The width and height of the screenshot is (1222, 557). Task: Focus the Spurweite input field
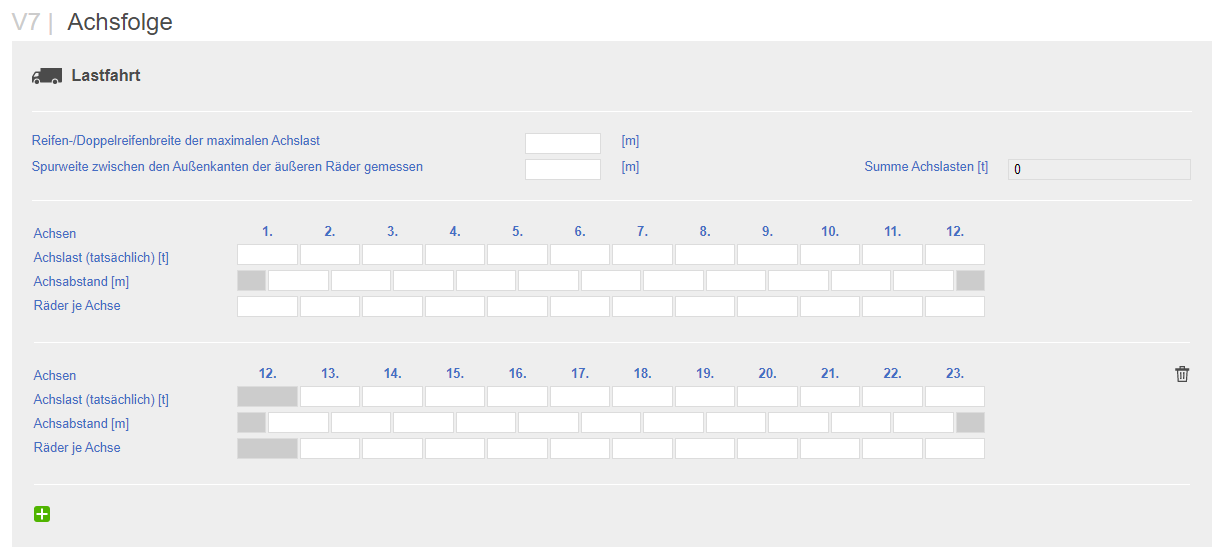coord(563,169)
